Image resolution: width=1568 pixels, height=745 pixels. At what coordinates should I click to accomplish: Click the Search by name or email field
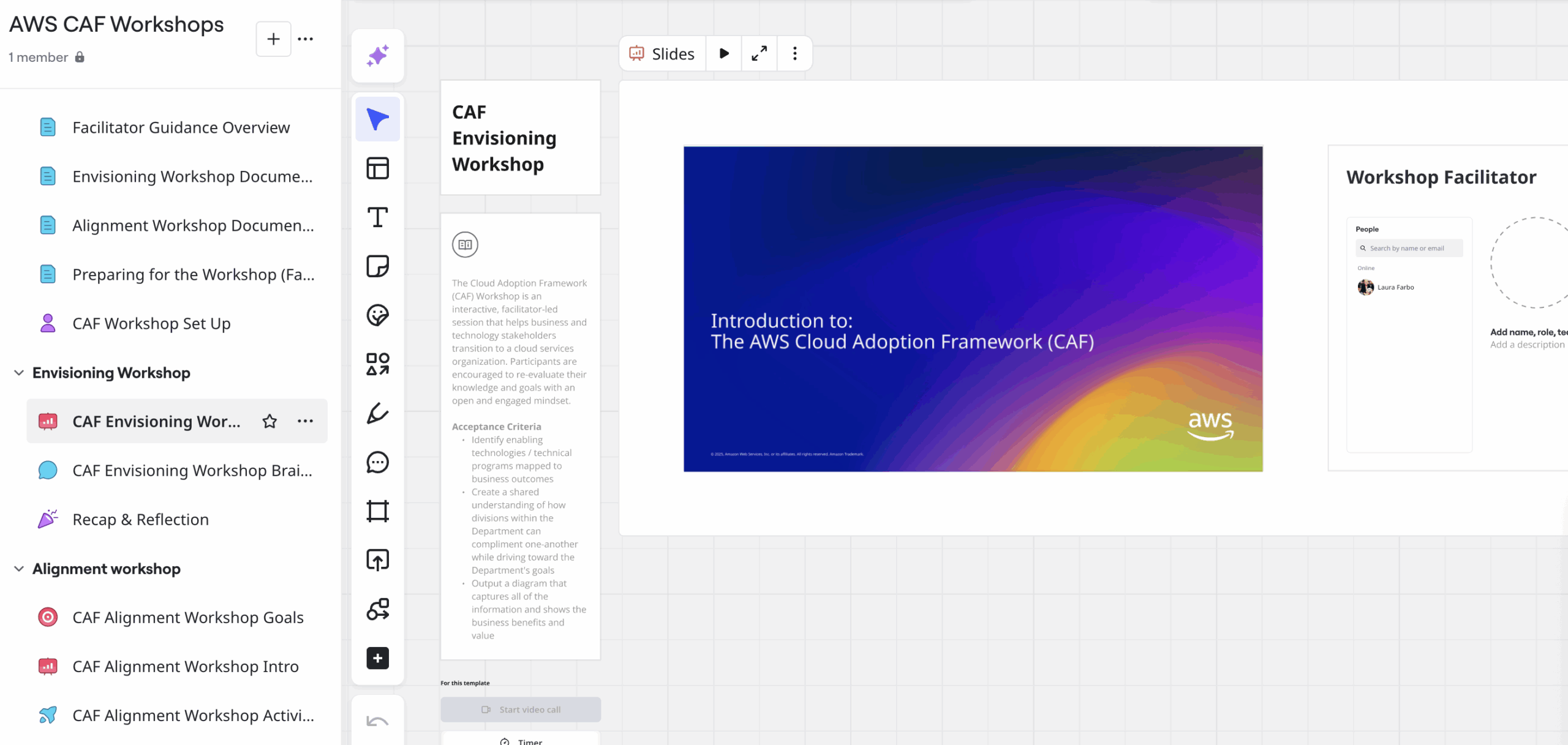pos(1409,248)
